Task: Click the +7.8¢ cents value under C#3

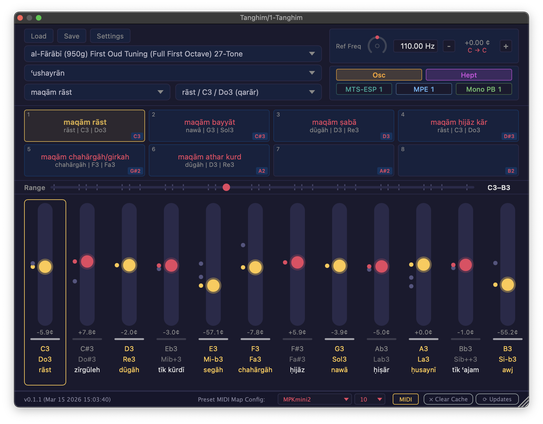Action: click(87, 332)
